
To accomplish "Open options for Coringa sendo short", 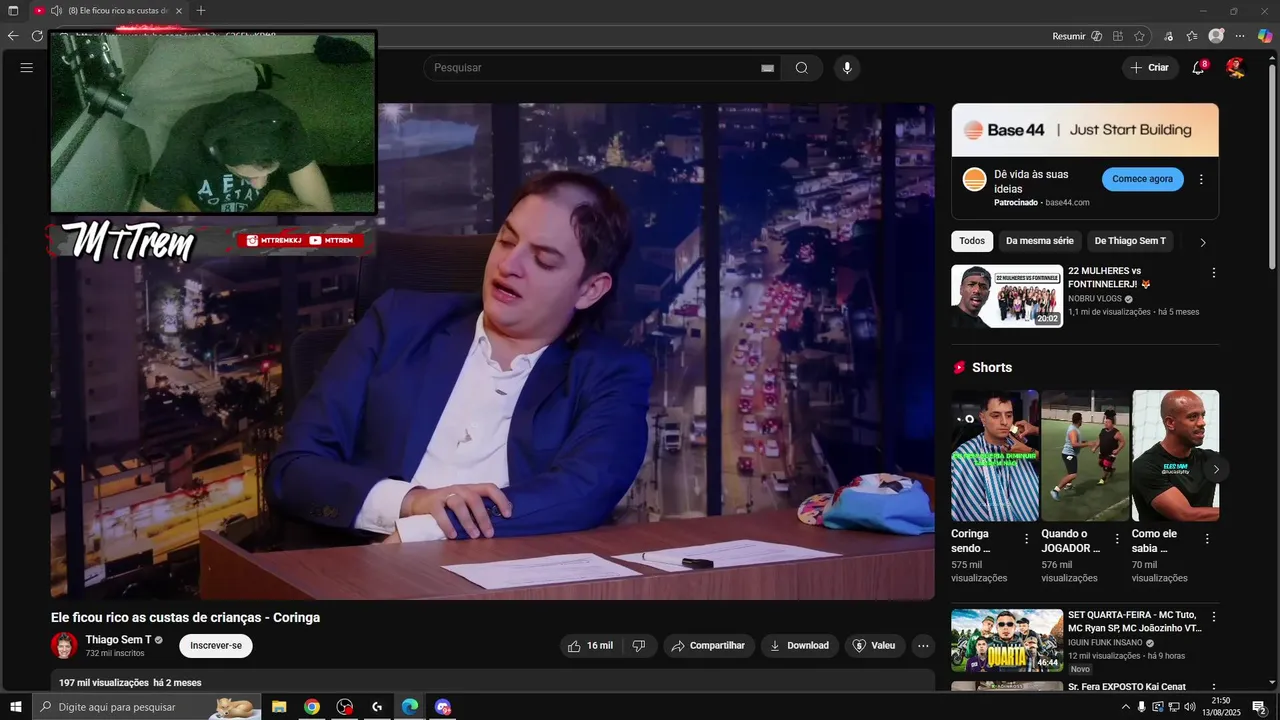I will [1026, 539].
